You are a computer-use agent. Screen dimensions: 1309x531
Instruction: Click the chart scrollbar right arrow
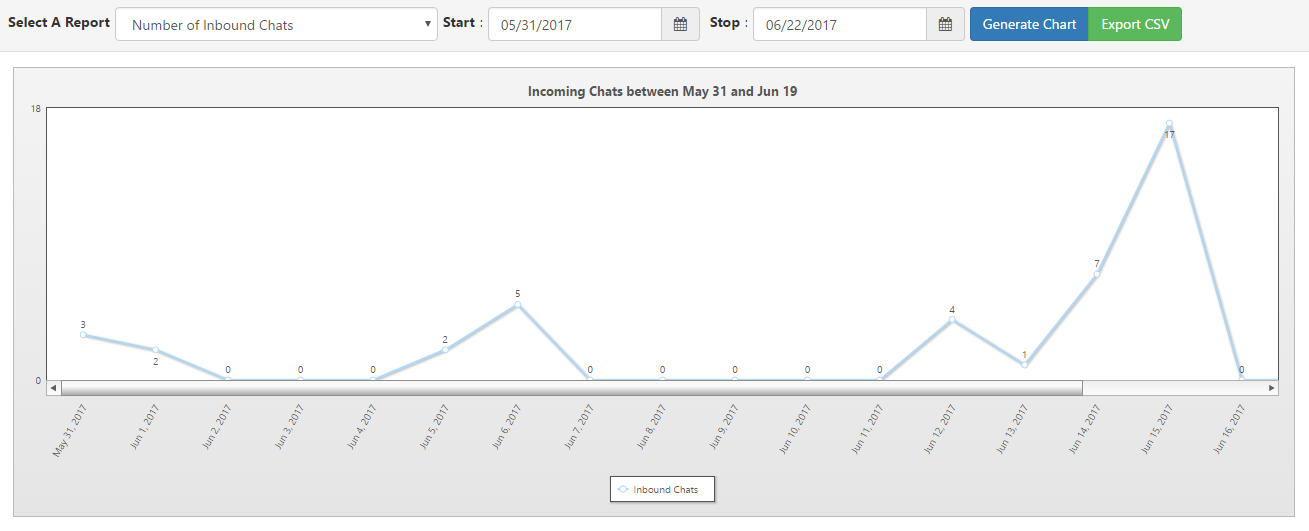[1271, 387]
